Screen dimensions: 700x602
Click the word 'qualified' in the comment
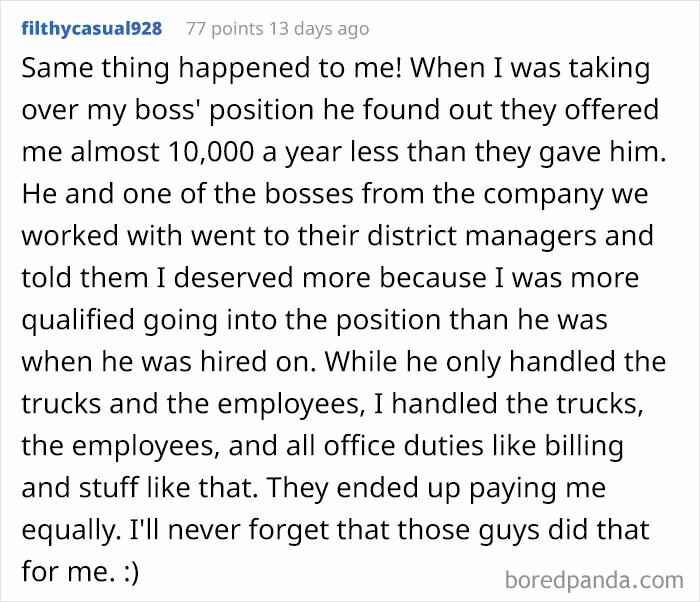[75, 320]
